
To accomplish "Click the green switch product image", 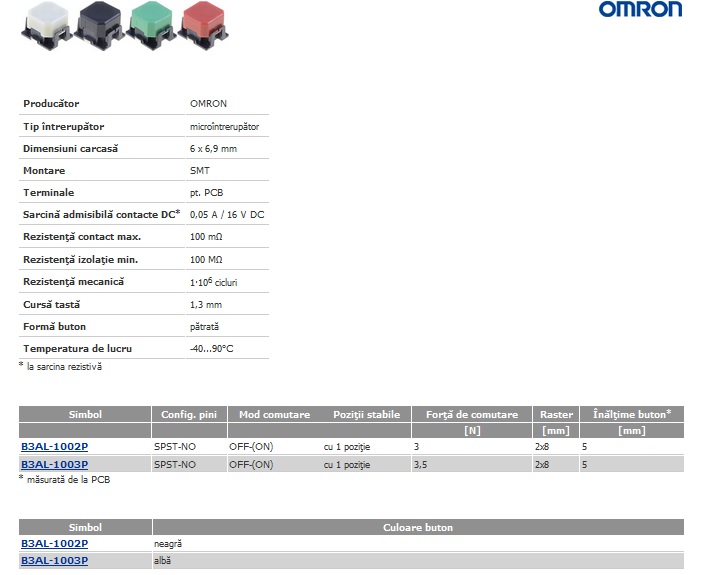I will (x=151, y=25).
